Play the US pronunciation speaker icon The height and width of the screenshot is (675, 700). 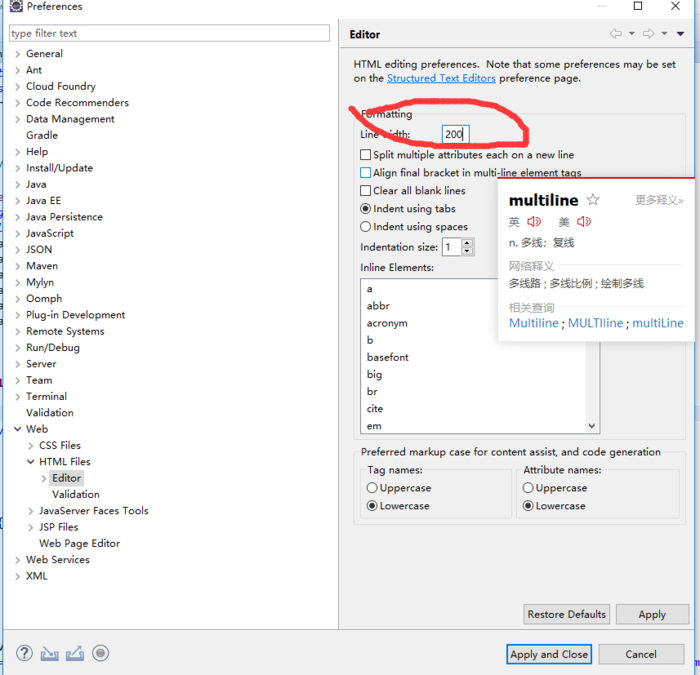584,221
